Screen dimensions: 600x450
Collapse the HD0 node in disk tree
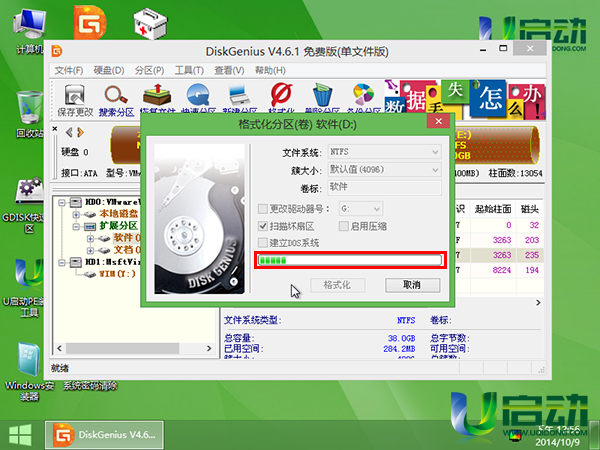62,202
